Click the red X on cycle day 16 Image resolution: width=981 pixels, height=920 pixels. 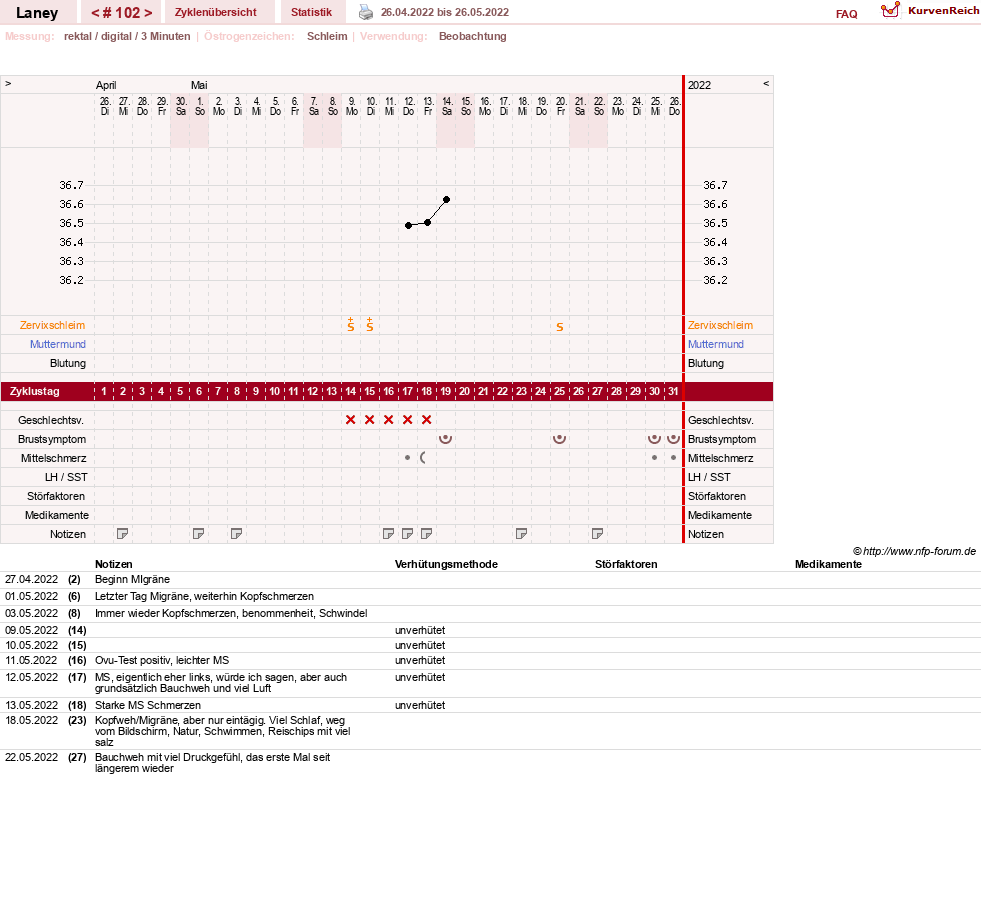[x=389, y=420]
